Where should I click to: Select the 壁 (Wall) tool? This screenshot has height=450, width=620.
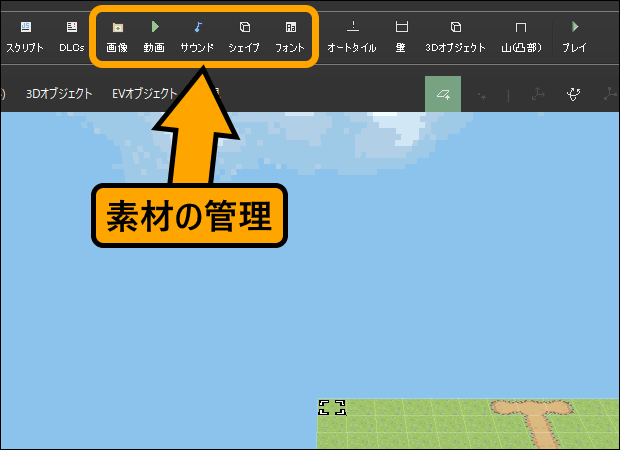401,35
